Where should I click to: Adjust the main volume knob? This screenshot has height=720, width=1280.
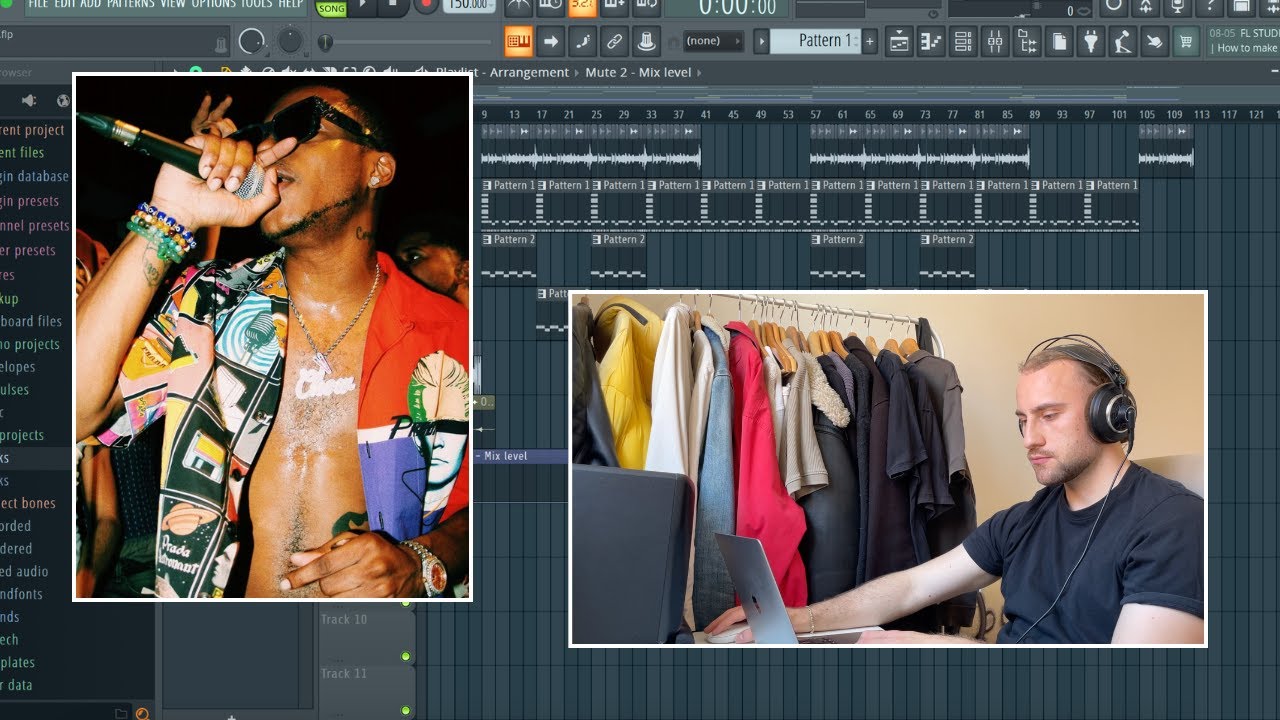[252, 41]
